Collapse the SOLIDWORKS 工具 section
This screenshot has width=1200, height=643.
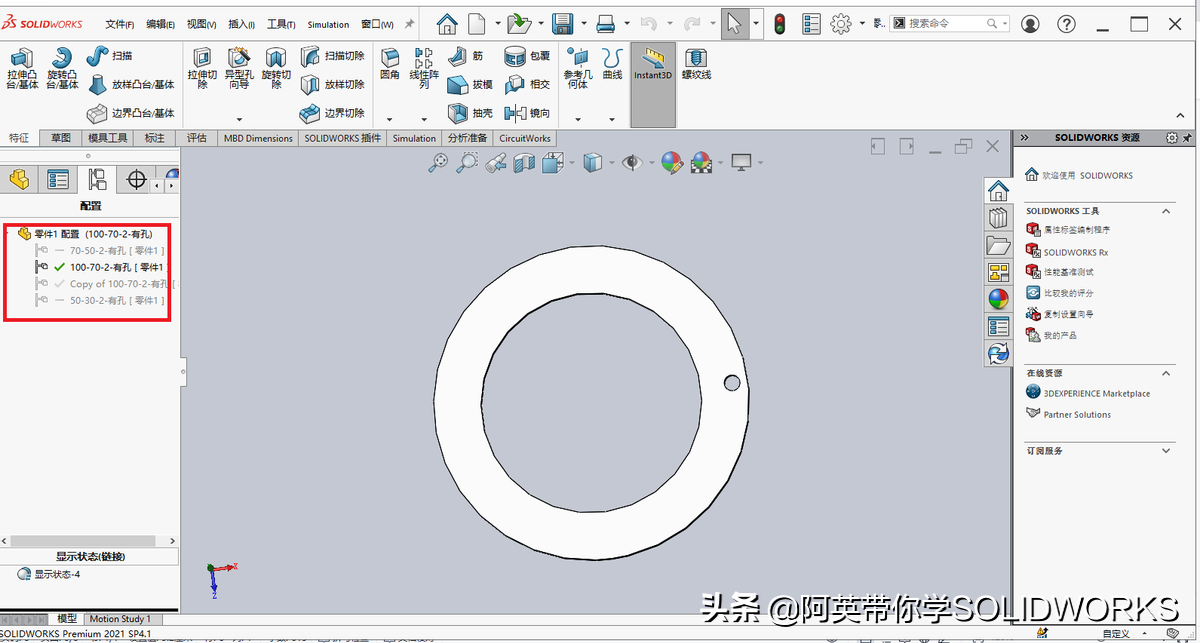pyautogui.click(x=1166, y=211)
